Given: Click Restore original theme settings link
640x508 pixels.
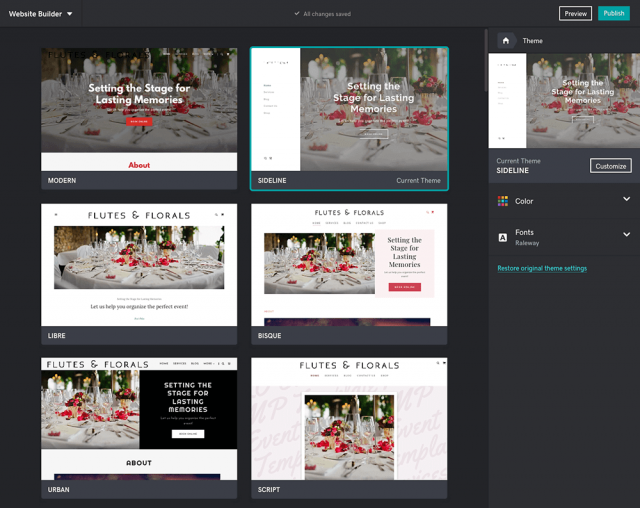Looking at the screenshot, I should click(542, 268).
